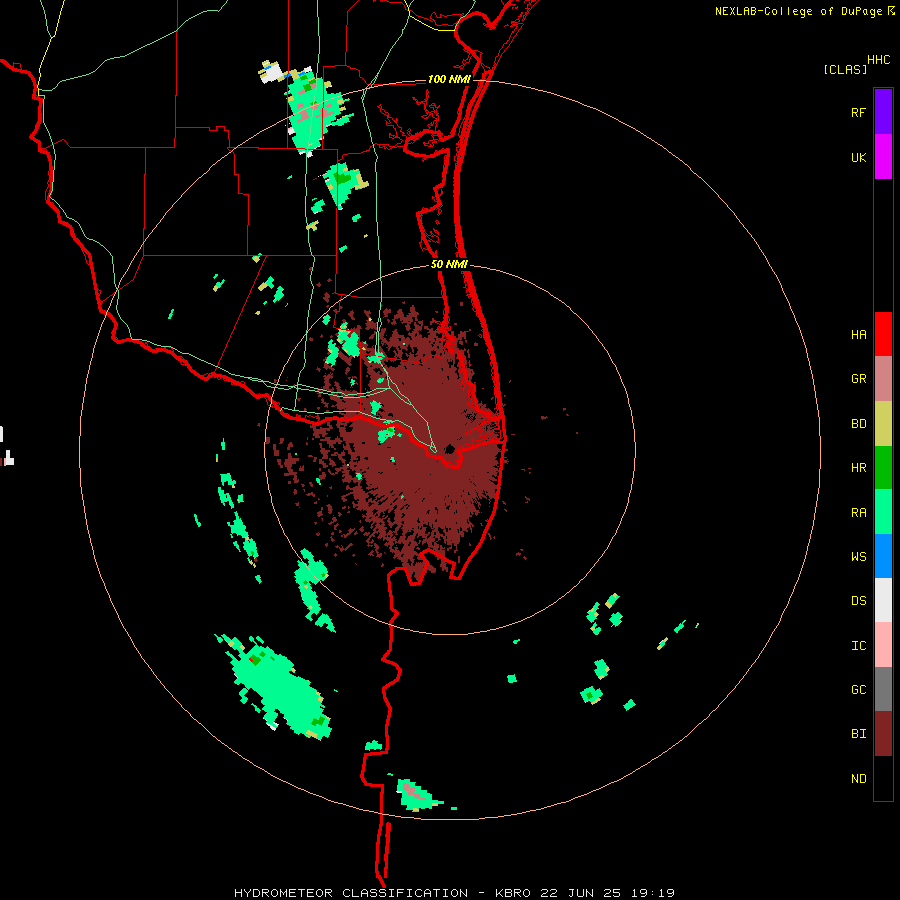Click the HHC product code label
The width and height of the screenshot is (900, 900).
point(879,60)
